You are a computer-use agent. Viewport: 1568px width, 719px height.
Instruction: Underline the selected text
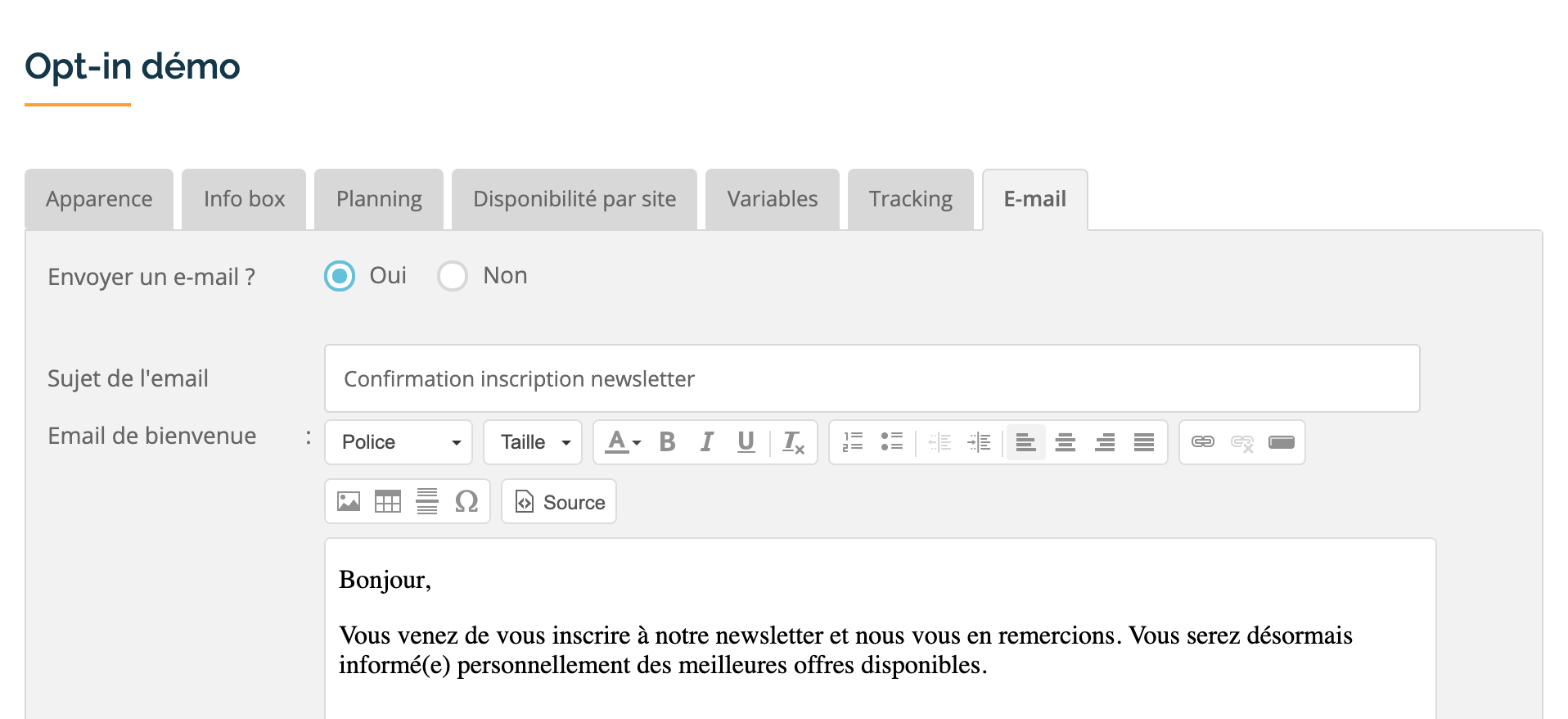746,442
